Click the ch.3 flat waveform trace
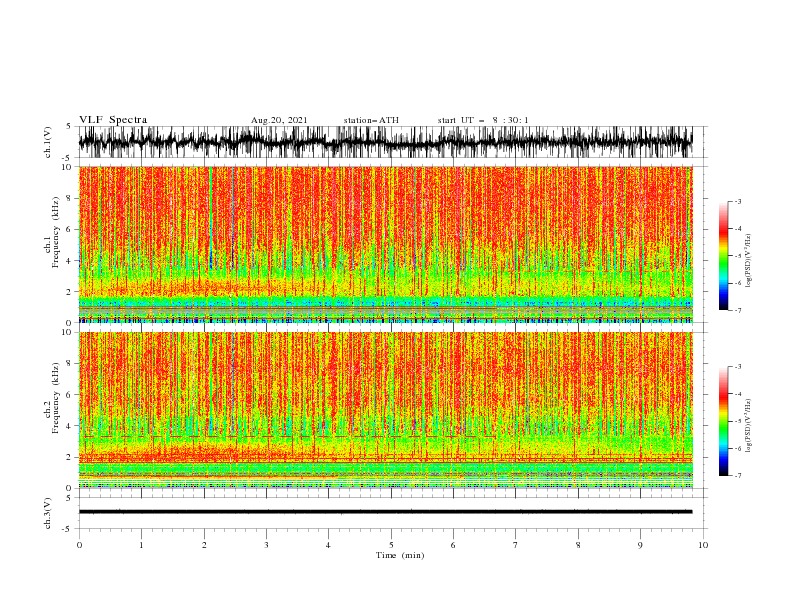792x612 pixels. (x=385, y=512)
